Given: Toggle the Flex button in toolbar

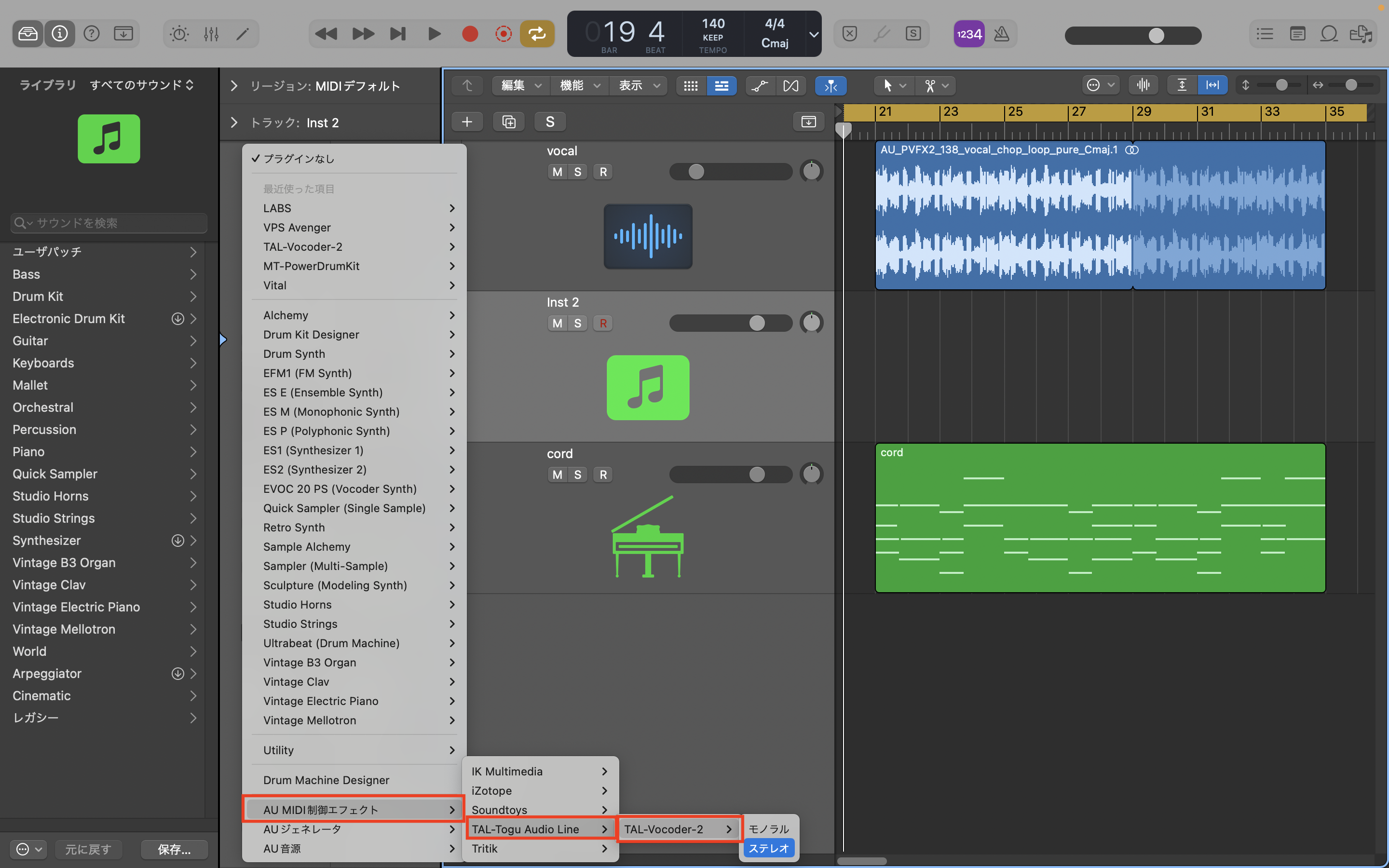Looking at the screenshot, I should coord(791,85).
